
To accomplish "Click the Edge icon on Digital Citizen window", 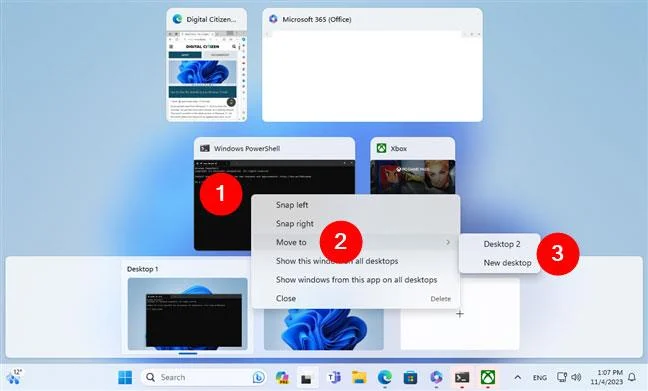I will click(x=177, y=19).
